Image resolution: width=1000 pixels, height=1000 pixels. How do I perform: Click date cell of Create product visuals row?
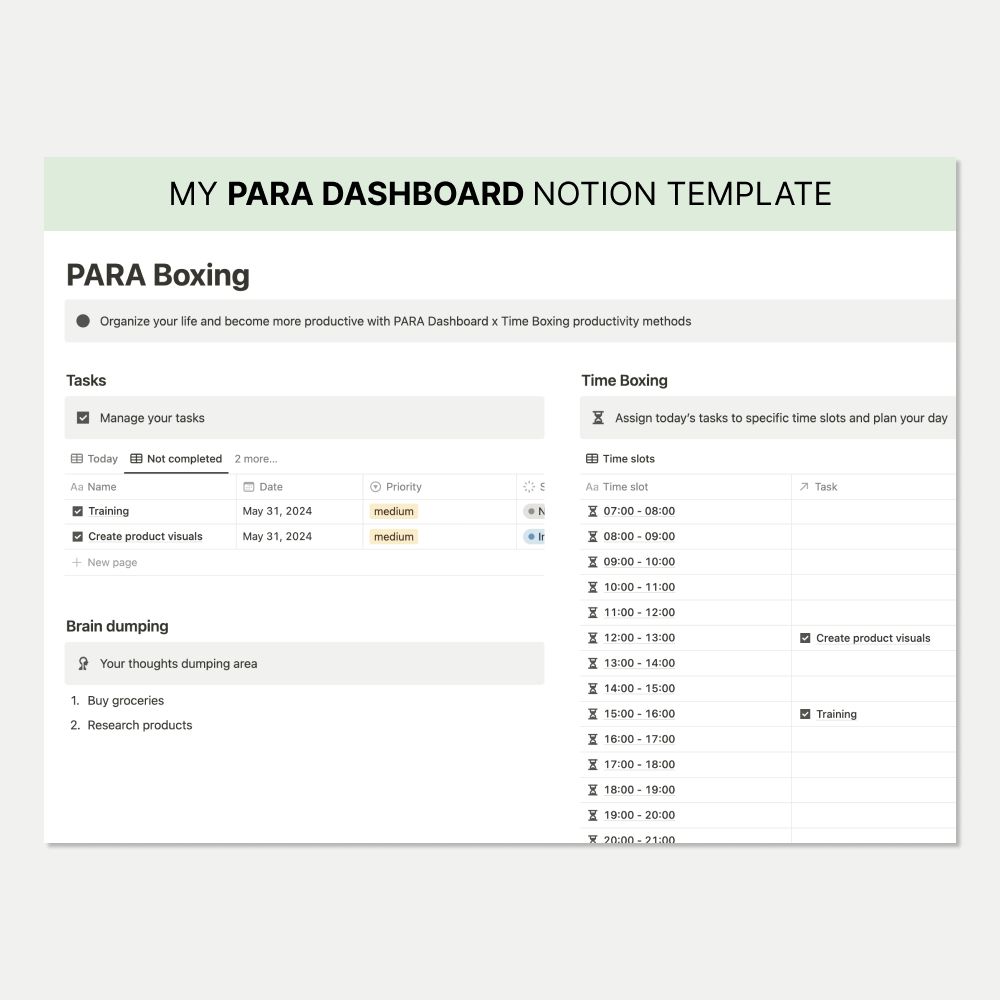300,536
